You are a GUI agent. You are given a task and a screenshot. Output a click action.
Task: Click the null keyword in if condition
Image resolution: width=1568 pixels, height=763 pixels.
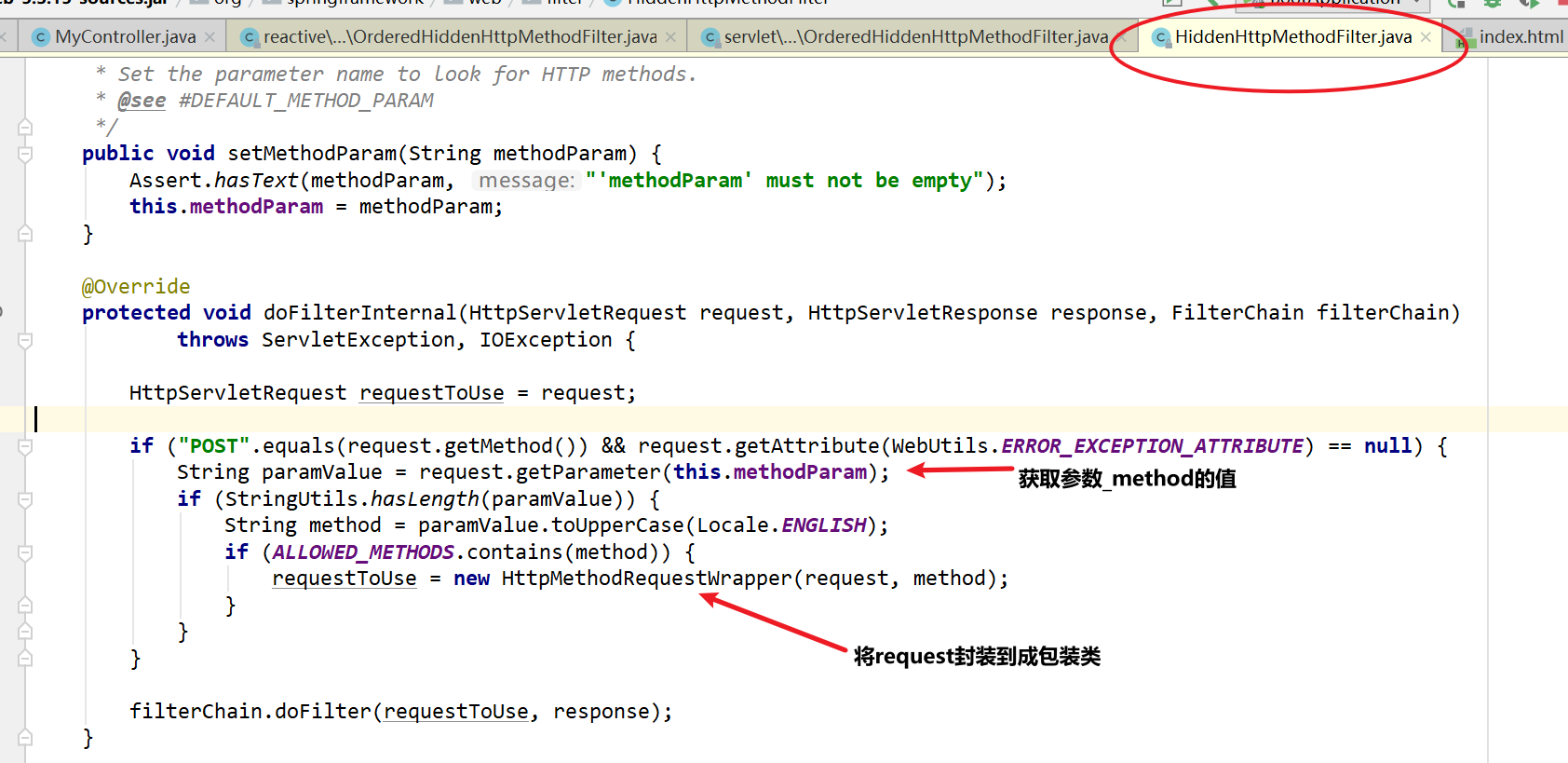click(x=1388, y=446)
